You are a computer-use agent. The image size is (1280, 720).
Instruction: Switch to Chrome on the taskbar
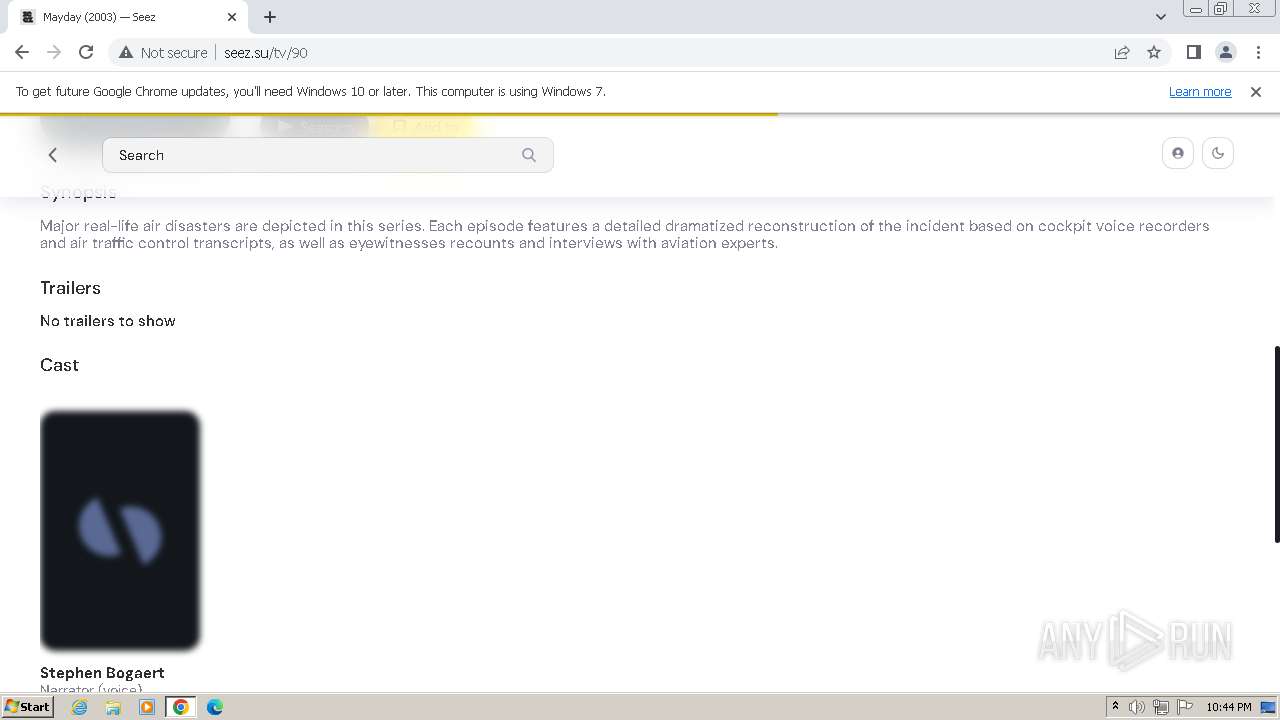[181, 707]
